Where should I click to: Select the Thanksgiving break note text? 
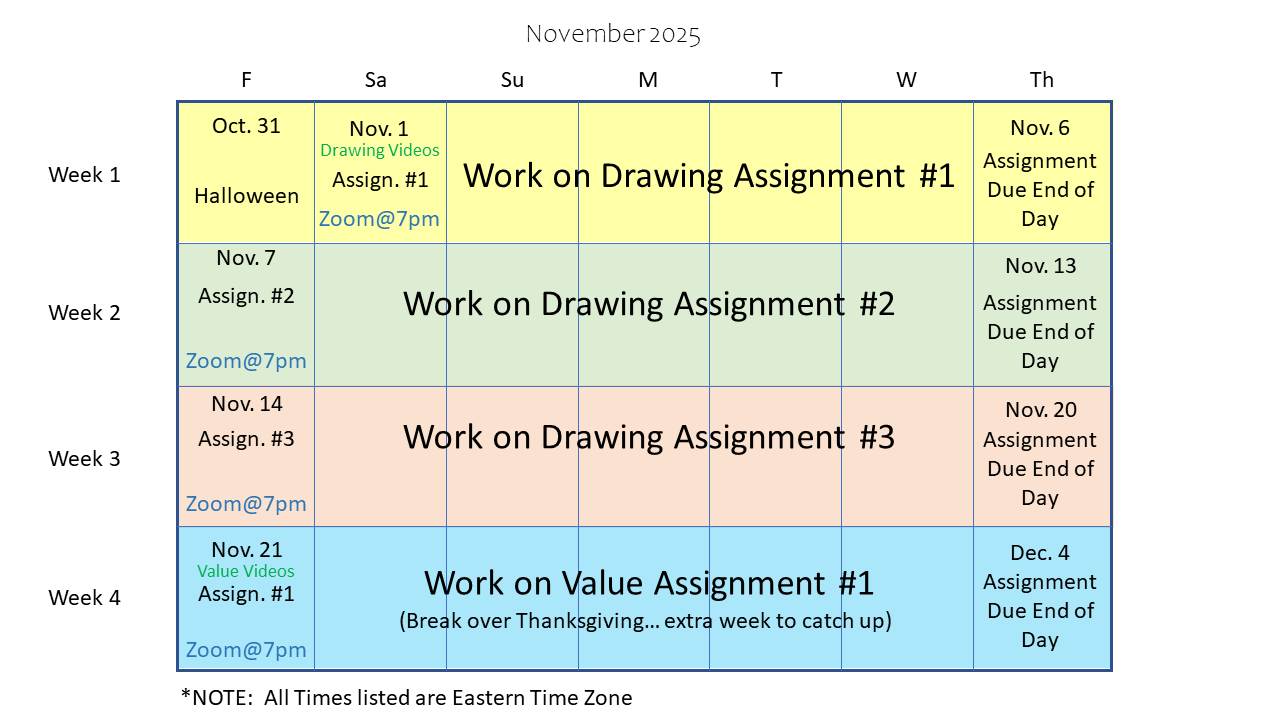click(x=645, y=621)
